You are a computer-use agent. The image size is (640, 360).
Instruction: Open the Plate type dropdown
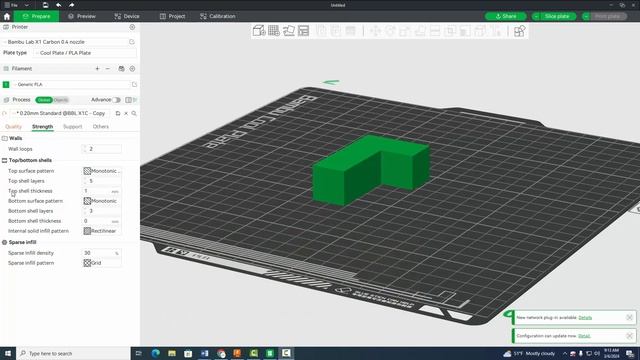(85, 53)
